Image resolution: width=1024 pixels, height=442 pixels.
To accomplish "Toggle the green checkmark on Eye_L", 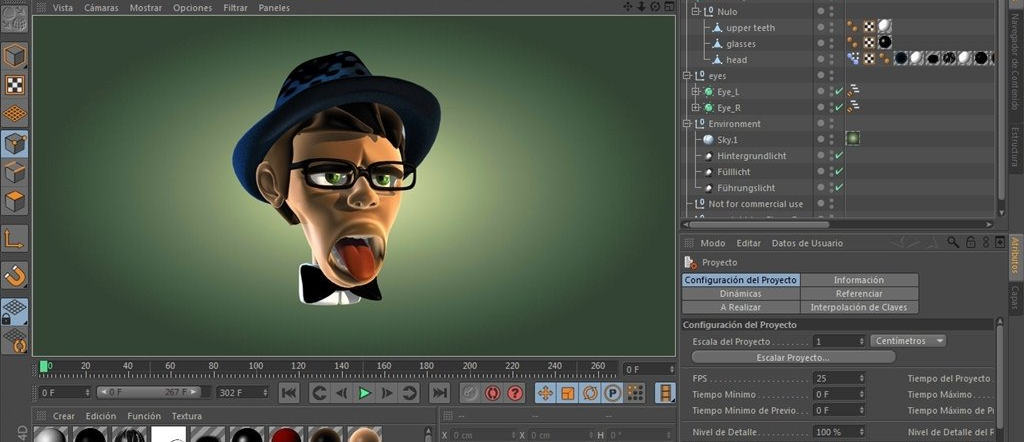I will pos(839,91).
